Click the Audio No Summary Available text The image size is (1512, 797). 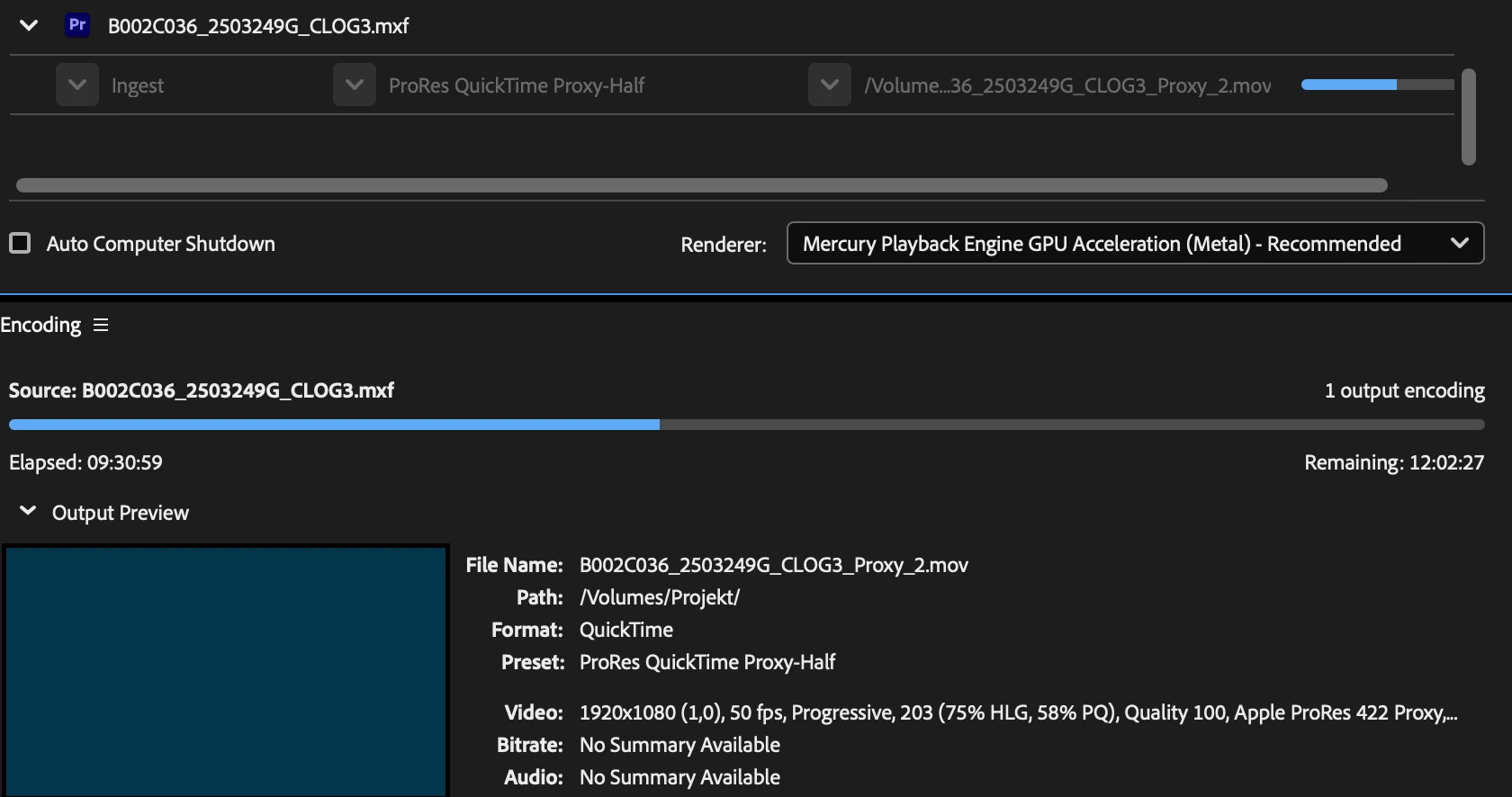(679, 777)
